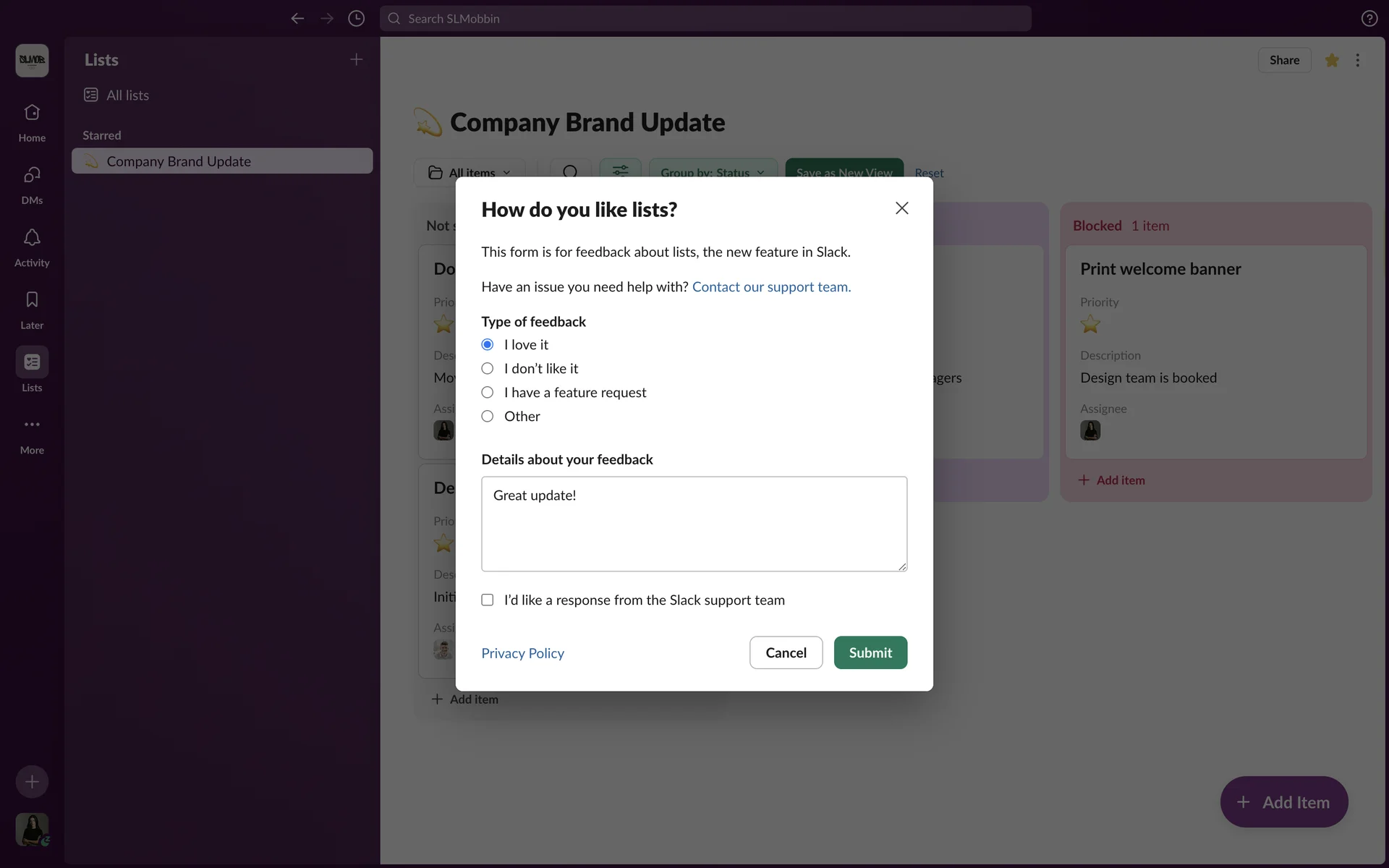Select "I have a feature request" radio
This screenshot has height=868, width=1389.
488,393
